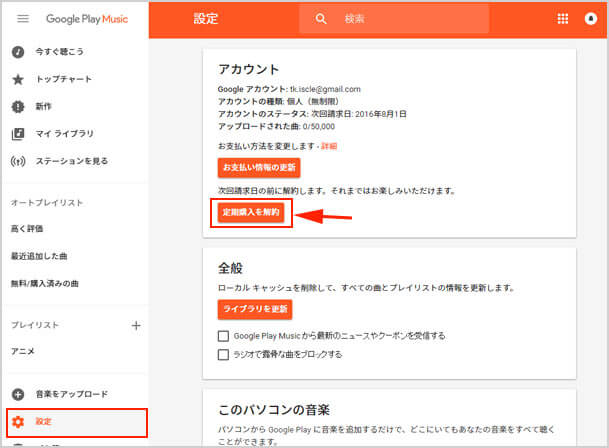The width and height of the screenshot is (609, 448).
Task: Check ラジオで露骨な曲をブロックする
Action: 223,354
